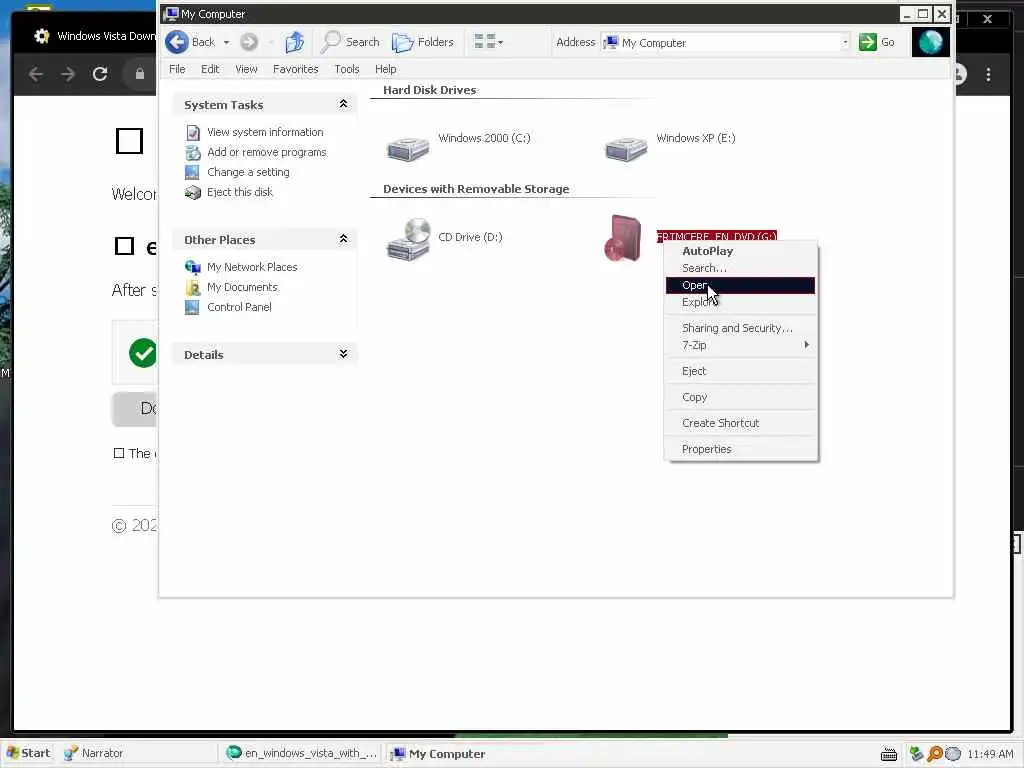Click the Forward arrow in My Computer toolbar

(x=249, y=42)
